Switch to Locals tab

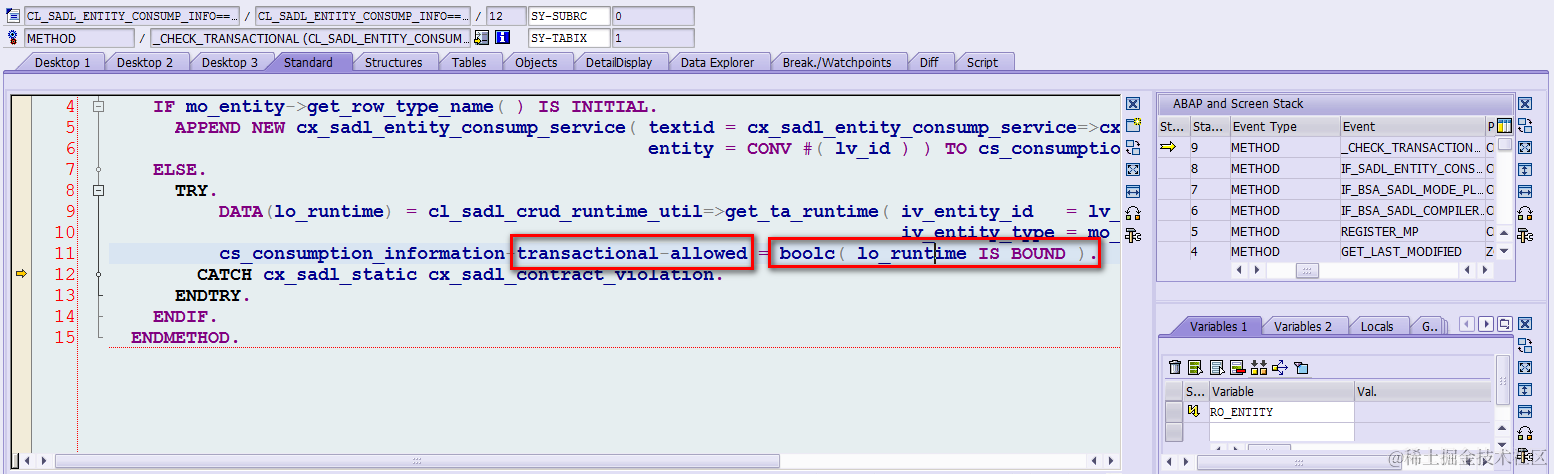click(x=1377, y=326)
